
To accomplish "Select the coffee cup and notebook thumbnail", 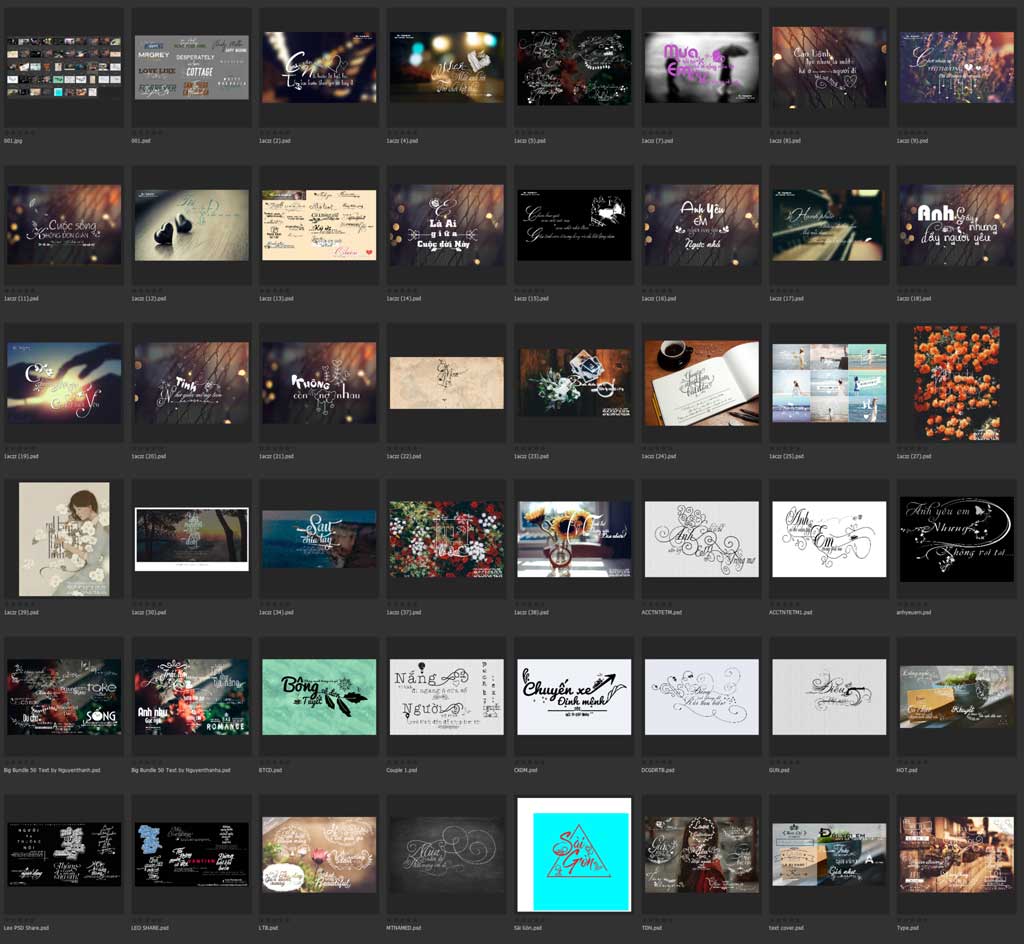I will [701, 383].
